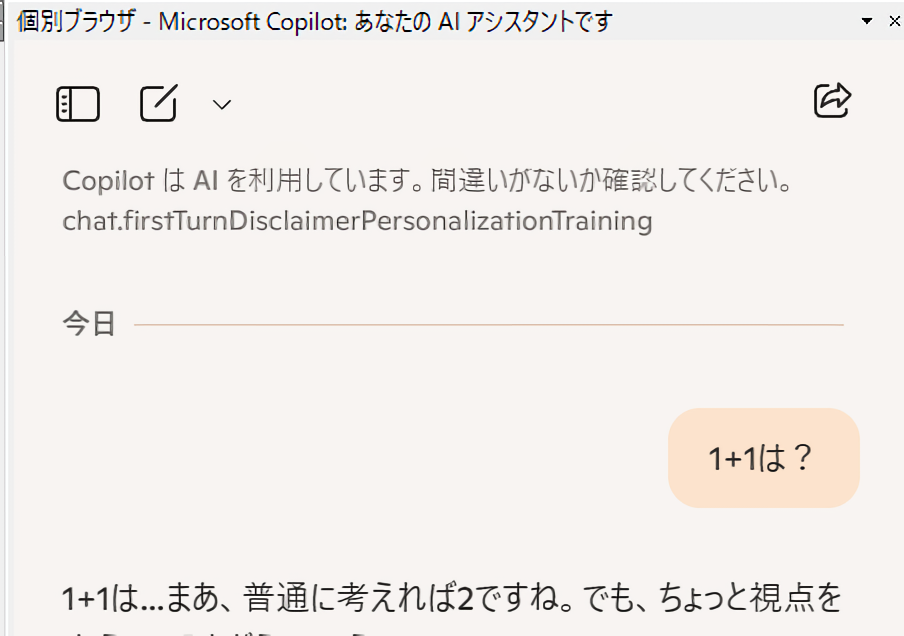Expand the chevron next to new chat

(x=222, y=104)
